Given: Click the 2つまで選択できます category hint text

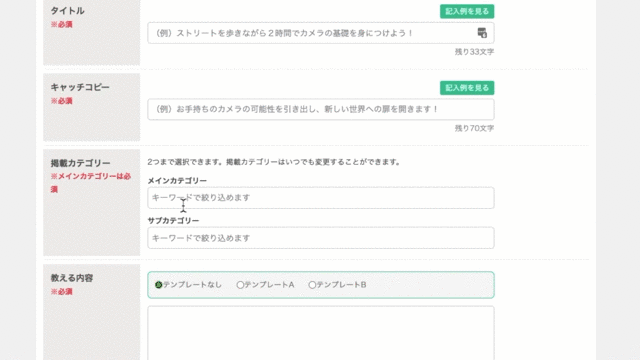Looking at the screenshot, I should pos(274,162).
